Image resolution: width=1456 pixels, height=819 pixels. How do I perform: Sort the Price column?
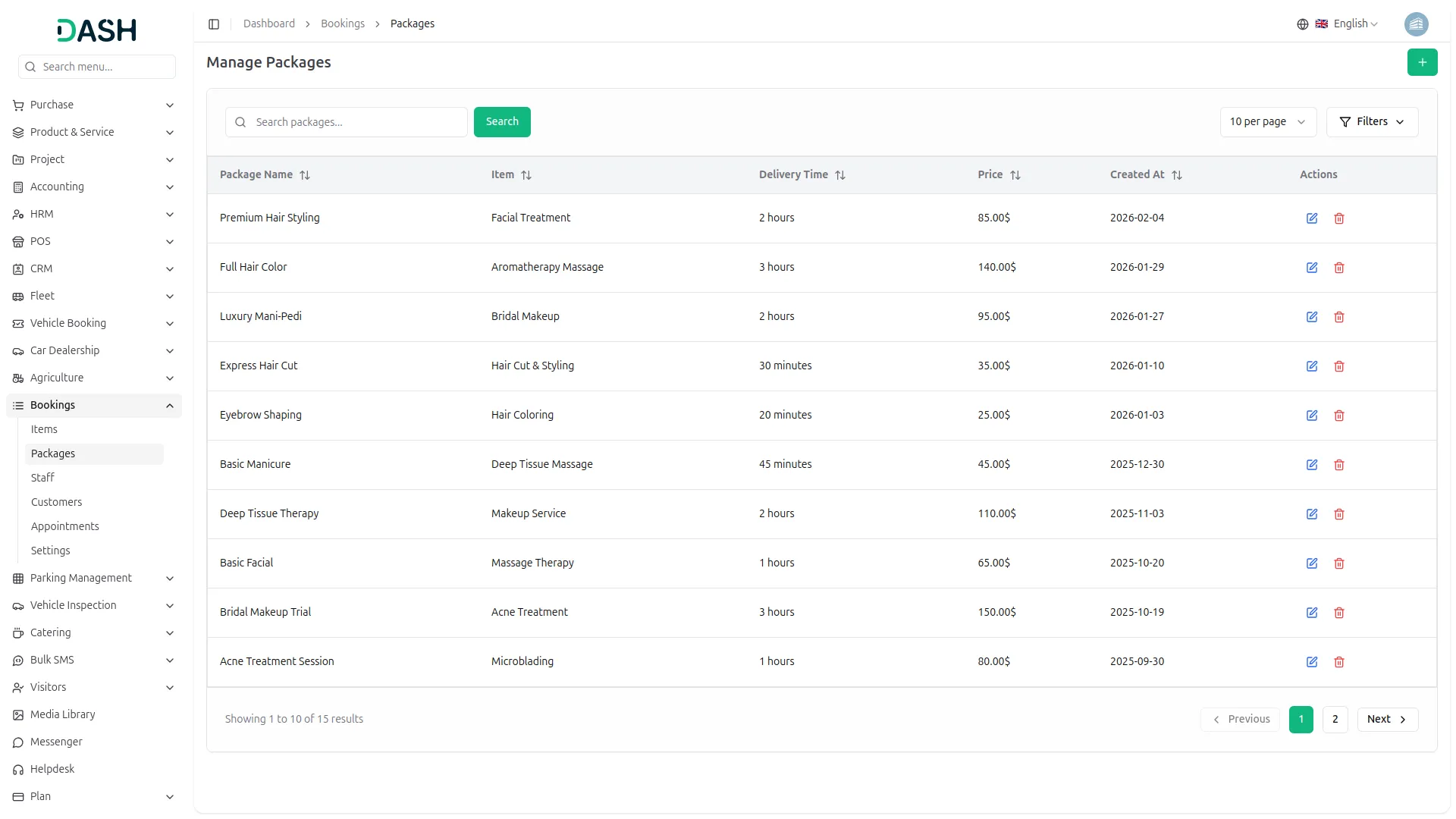tap(1015, 175)
